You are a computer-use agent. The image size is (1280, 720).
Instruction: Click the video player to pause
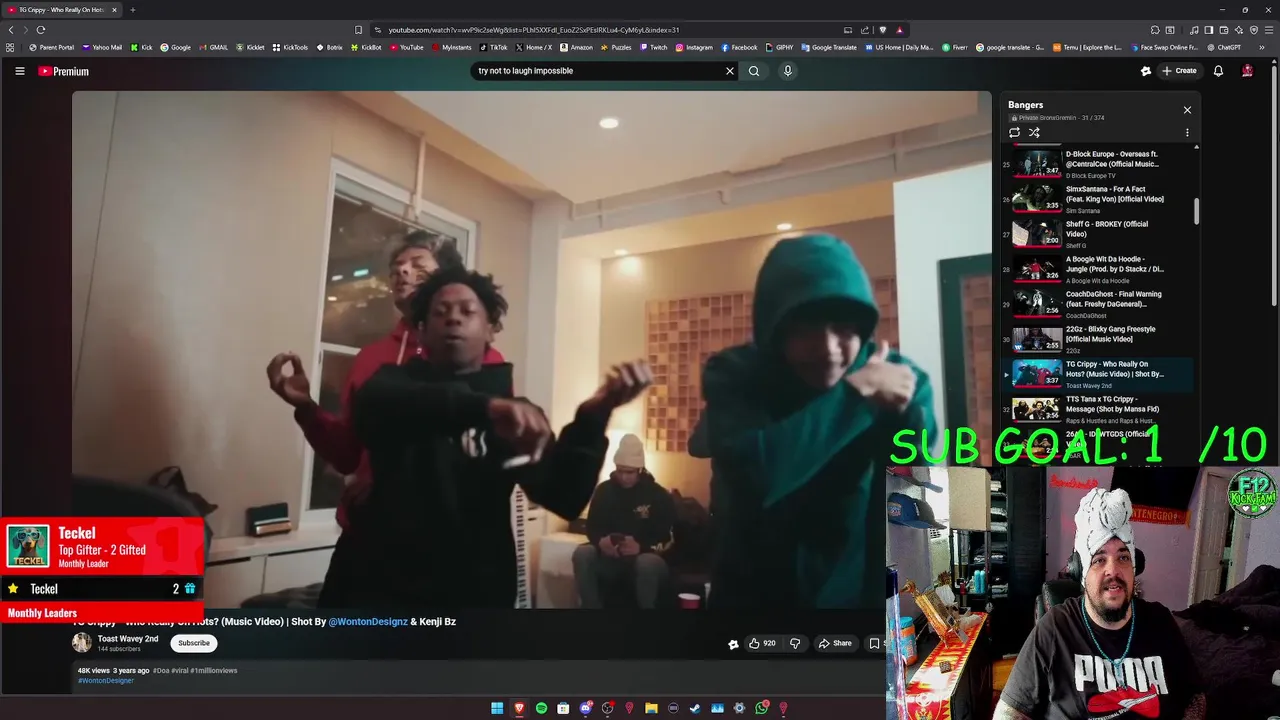pos(531,349)
